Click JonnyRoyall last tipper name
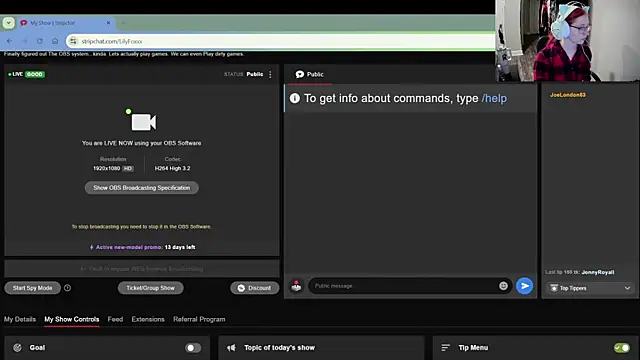 click(598, 272)
